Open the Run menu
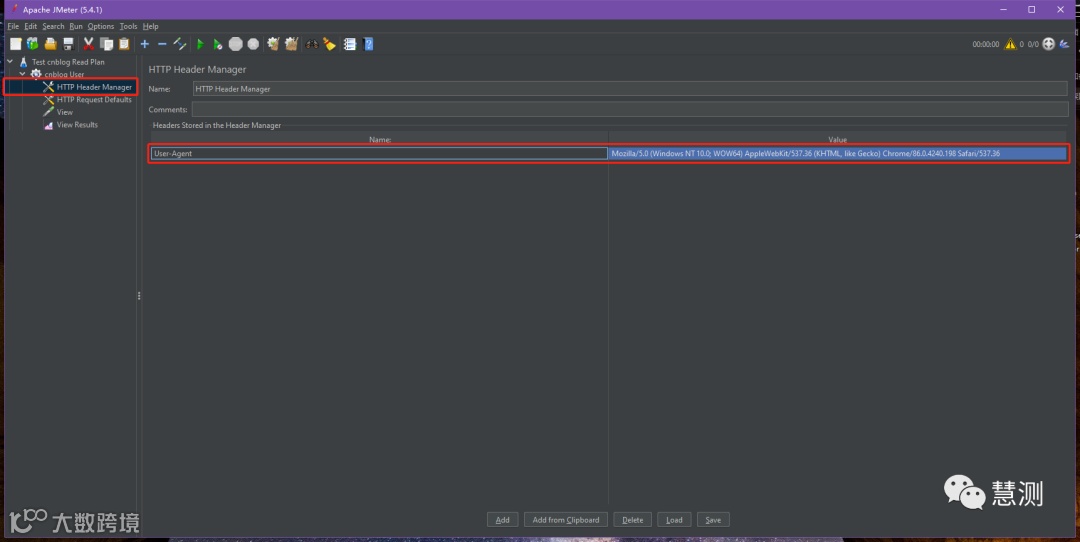 [x=76, y=26]
